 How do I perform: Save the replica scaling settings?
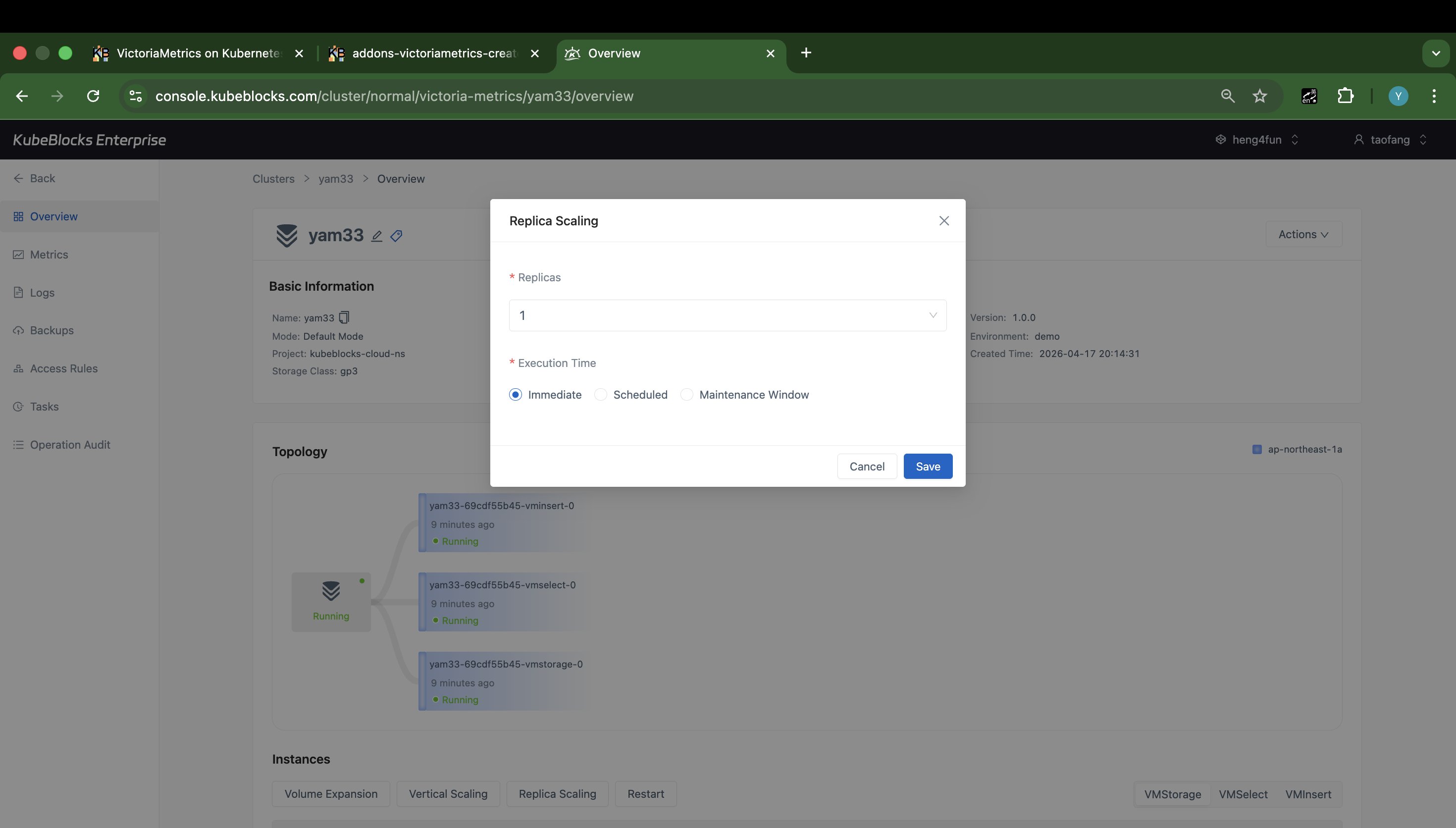[x=928, y=466]
